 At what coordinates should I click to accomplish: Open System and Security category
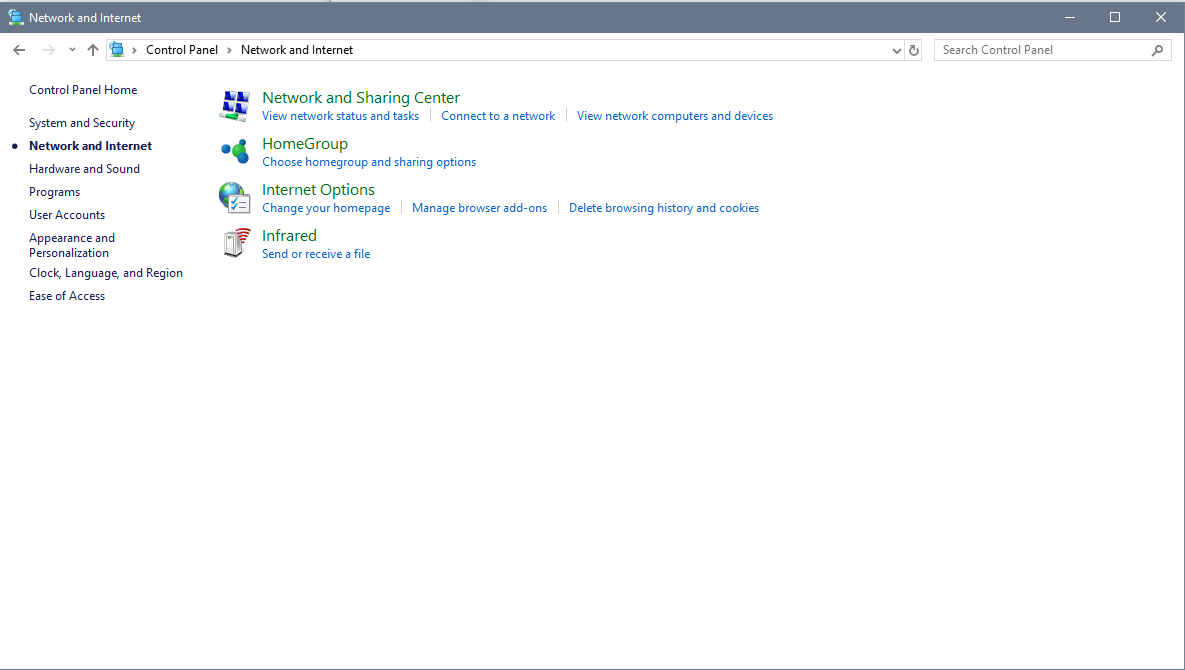point(82,123)
